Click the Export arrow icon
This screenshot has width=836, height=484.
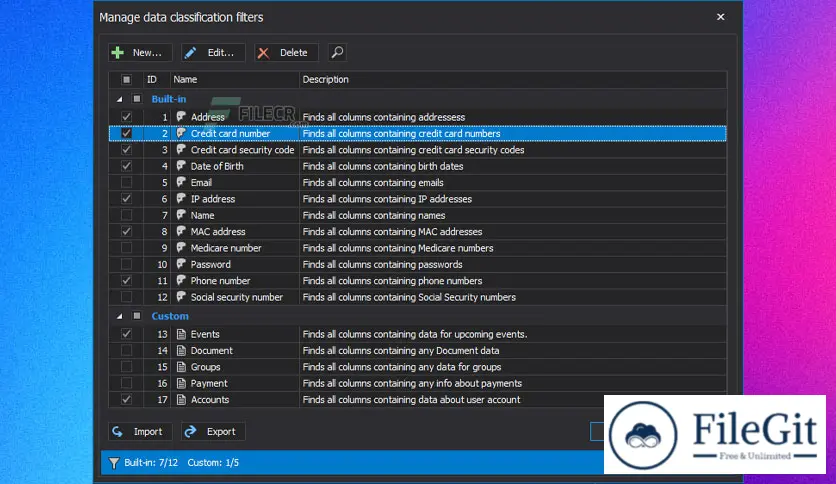(x=190, y=431)
